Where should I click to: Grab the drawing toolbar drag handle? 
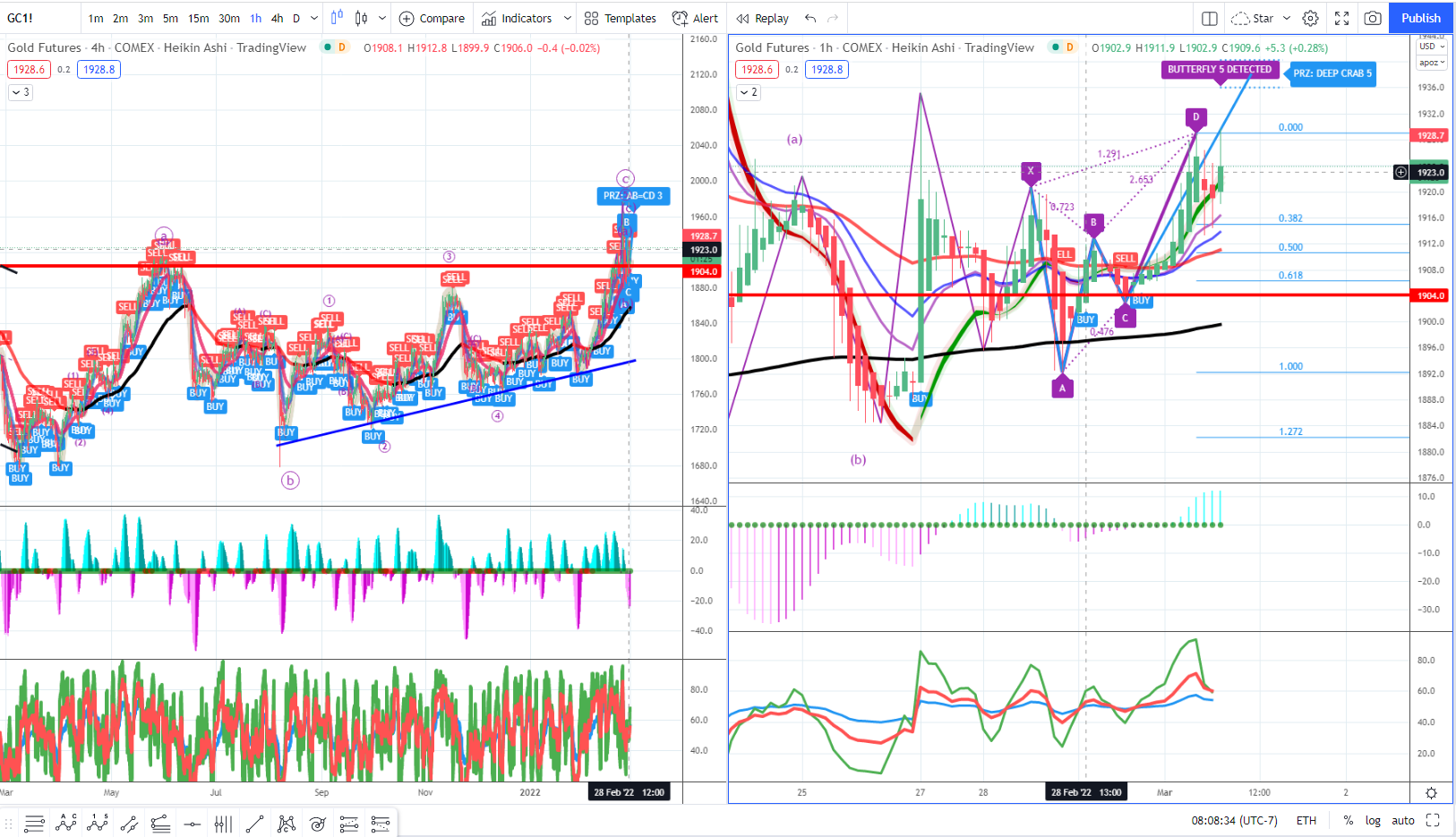coord(10,824)
